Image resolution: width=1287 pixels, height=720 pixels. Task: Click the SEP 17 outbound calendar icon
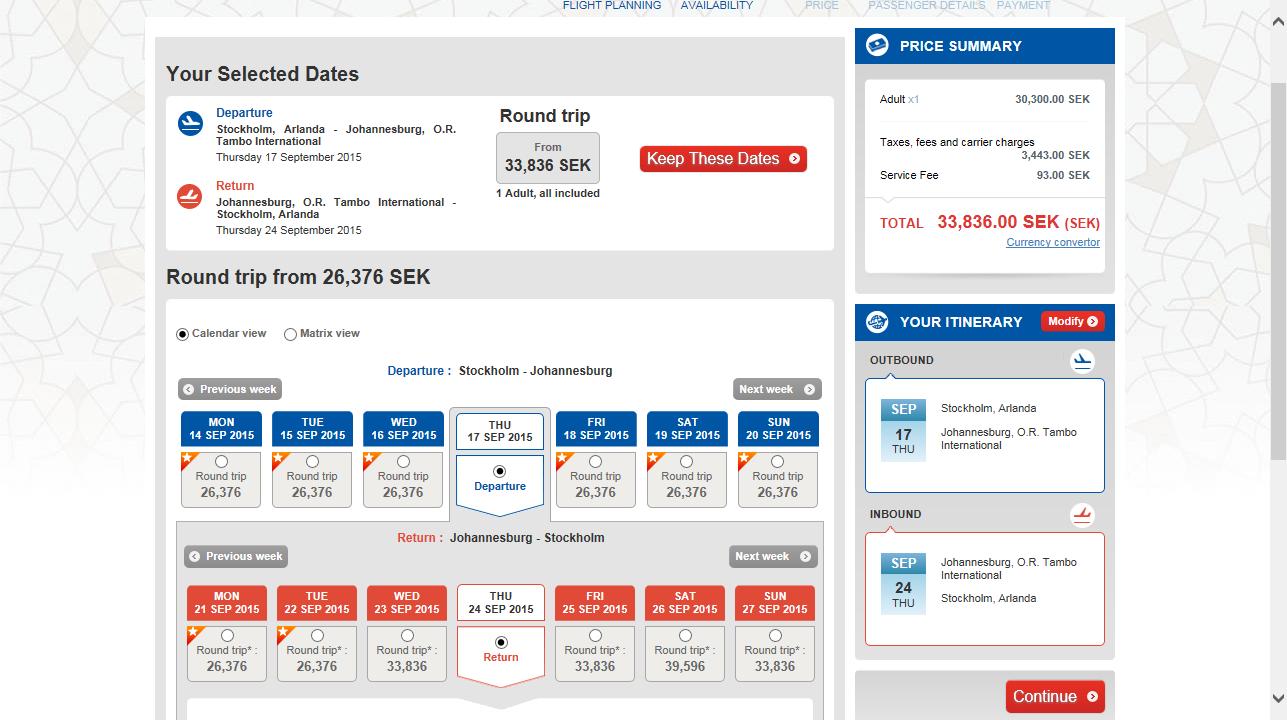tap(903, 429)
